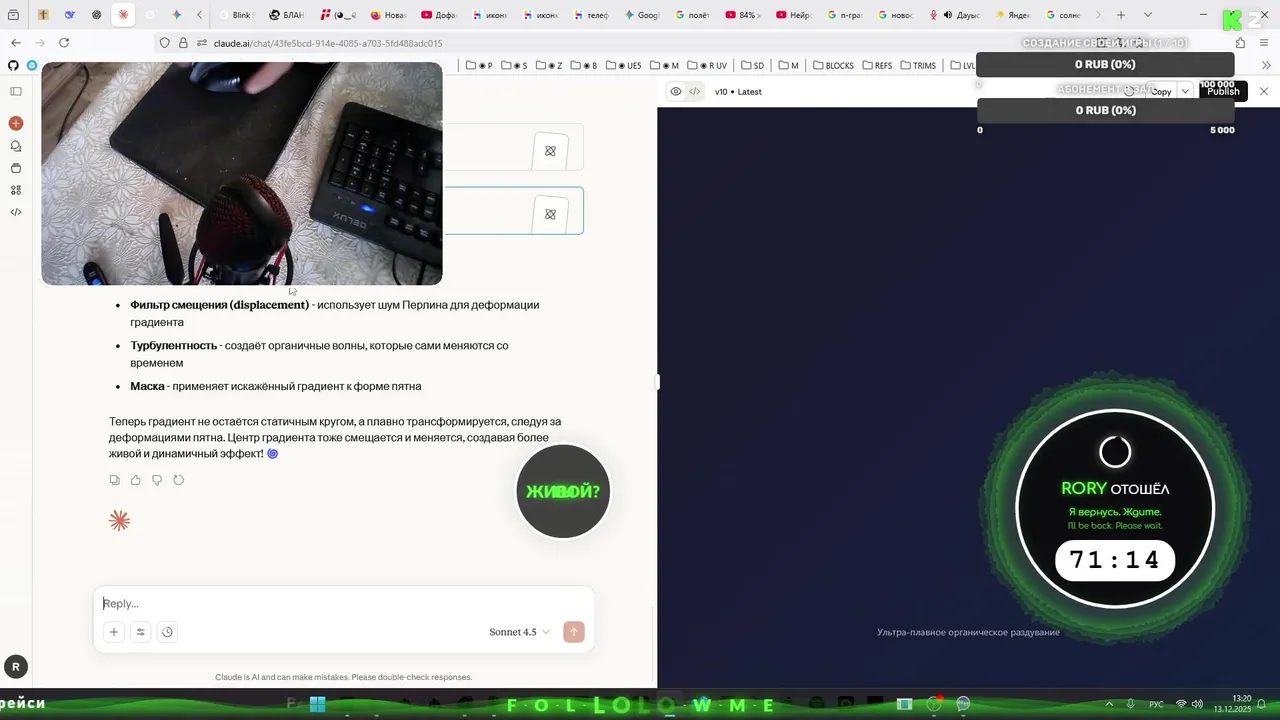
Task: Open the Projects icon in the Claude sidebar
Action: coord(16,168)
